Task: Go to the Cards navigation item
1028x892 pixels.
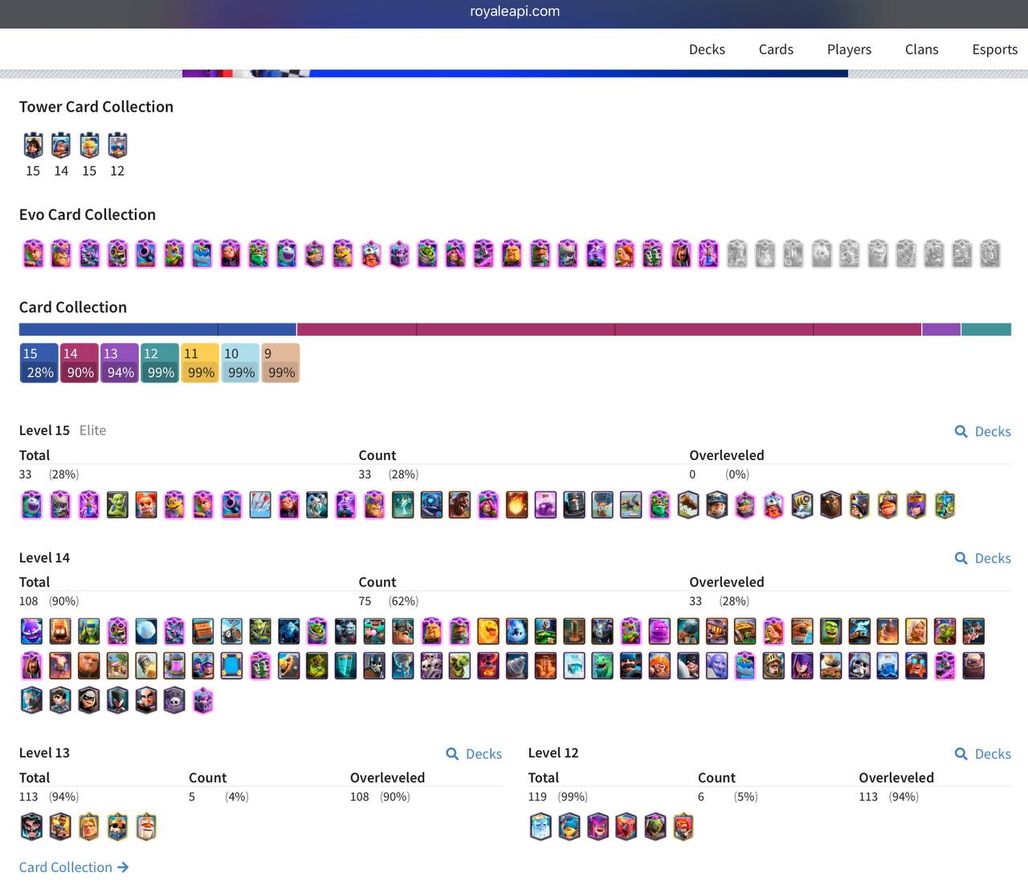Action: [x=776, y=49]
